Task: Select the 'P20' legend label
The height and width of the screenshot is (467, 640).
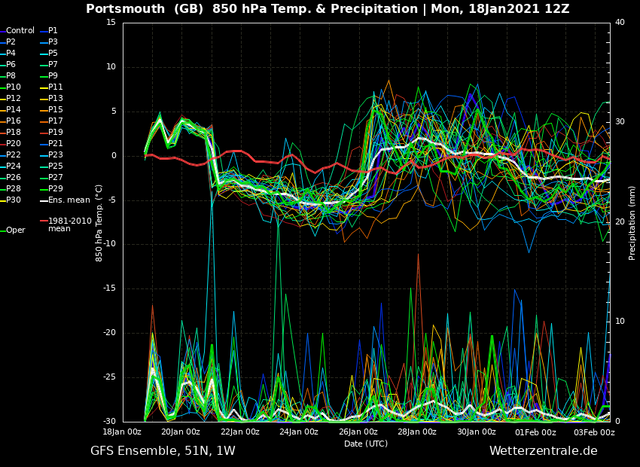Action: [x=11, y=144]
